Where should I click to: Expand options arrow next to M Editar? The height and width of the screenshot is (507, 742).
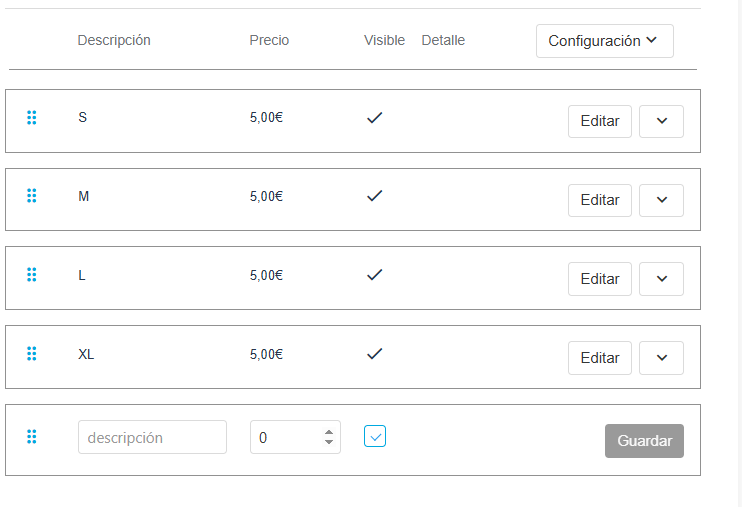pyautogui.click(x=661, y=200)
